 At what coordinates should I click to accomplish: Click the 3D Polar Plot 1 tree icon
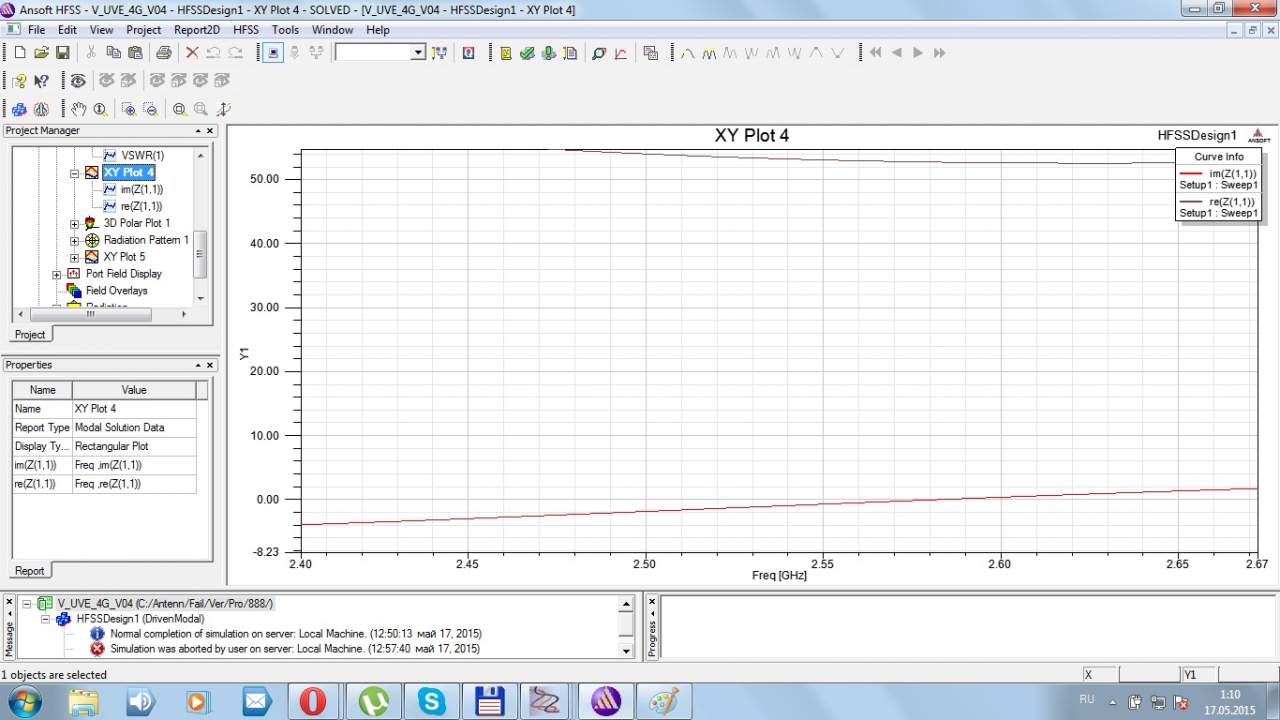(92, 223)
